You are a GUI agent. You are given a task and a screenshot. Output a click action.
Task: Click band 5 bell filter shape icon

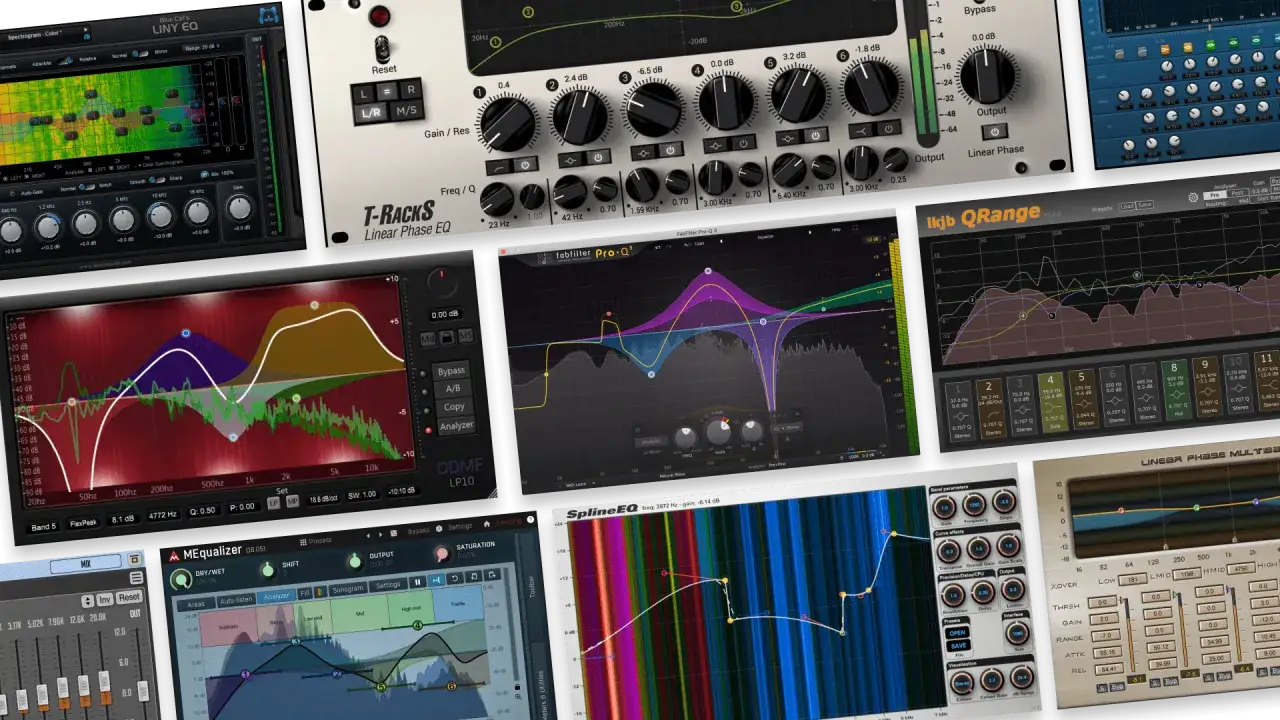click(x=789, y=138)
